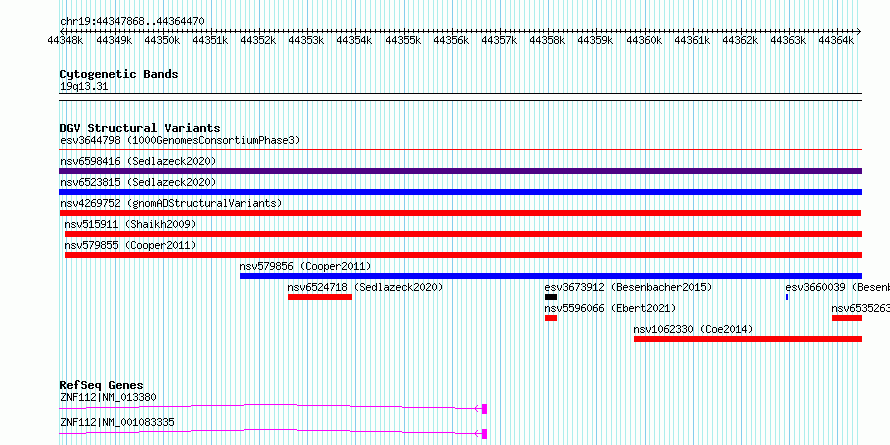890x445 pixels.
Task: Click the 19q13.31 band label
Action: [84, 87]
